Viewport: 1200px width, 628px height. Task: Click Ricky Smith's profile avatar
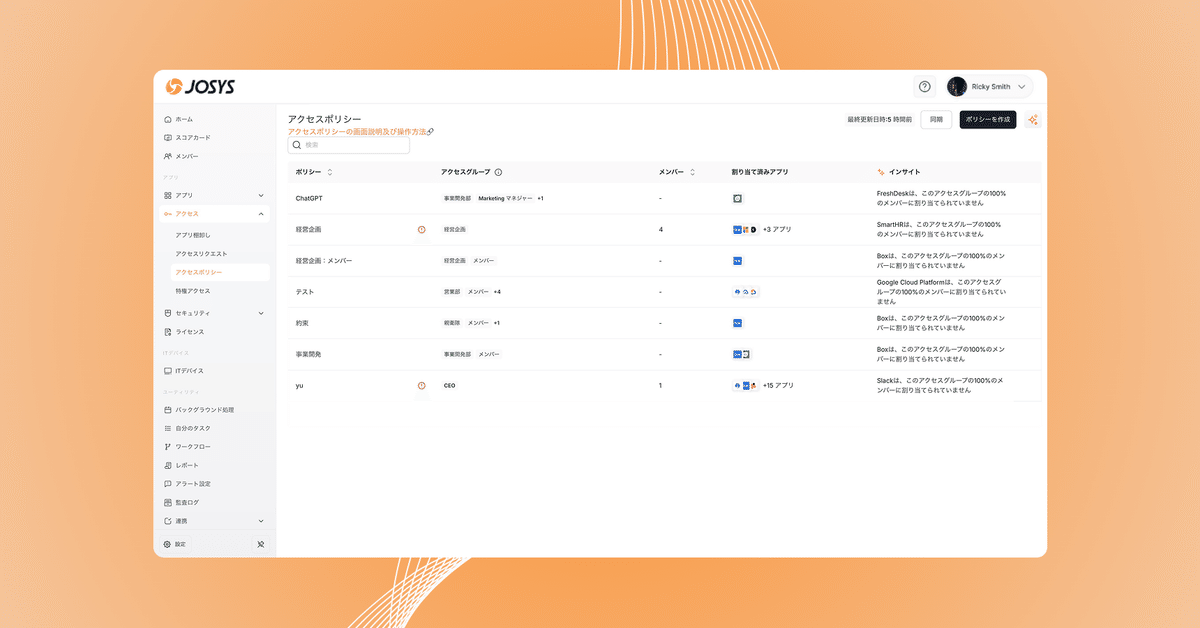click(957, 87)
